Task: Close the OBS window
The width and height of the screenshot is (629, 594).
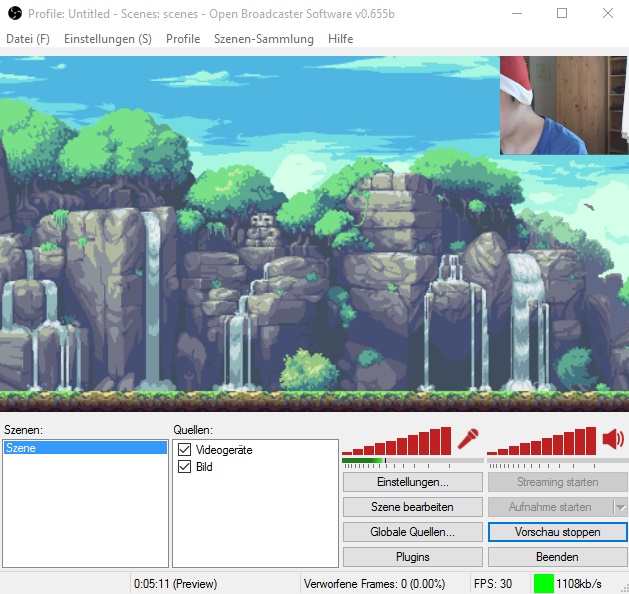Action: tap(608, 13)
